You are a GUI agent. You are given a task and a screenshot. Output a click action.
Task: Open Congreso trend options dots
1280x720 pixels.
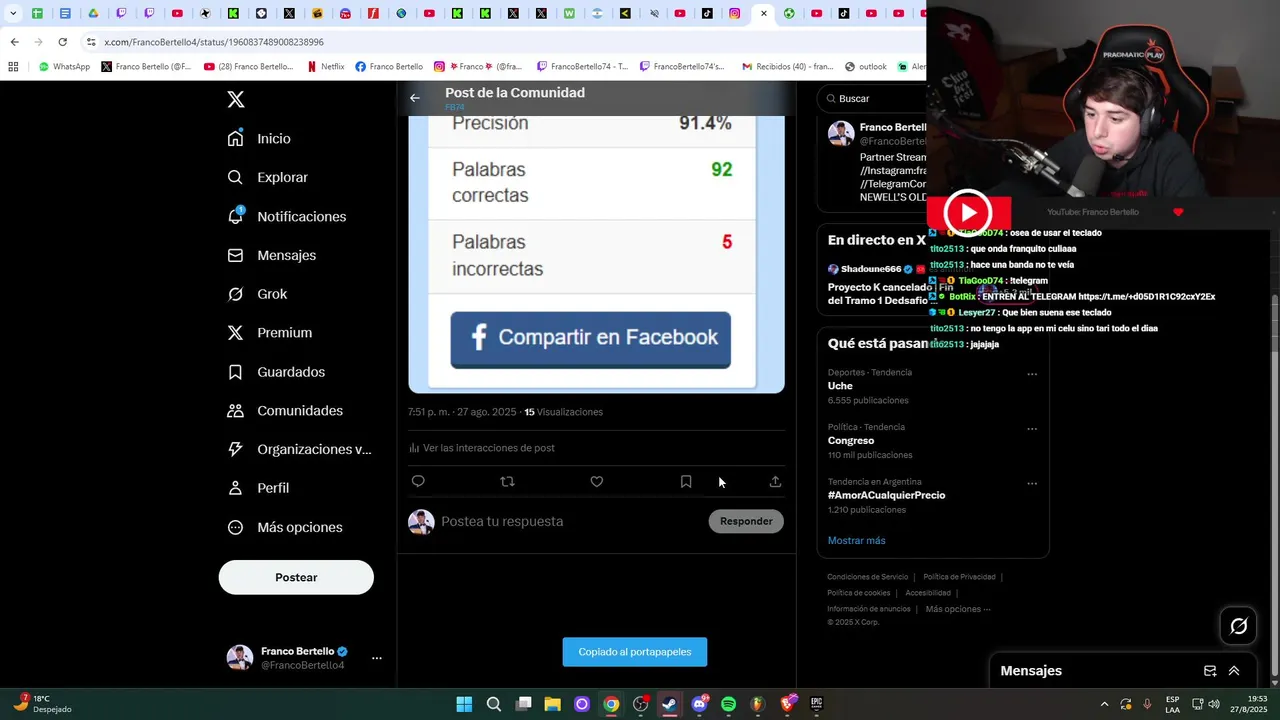[1032, 429]
